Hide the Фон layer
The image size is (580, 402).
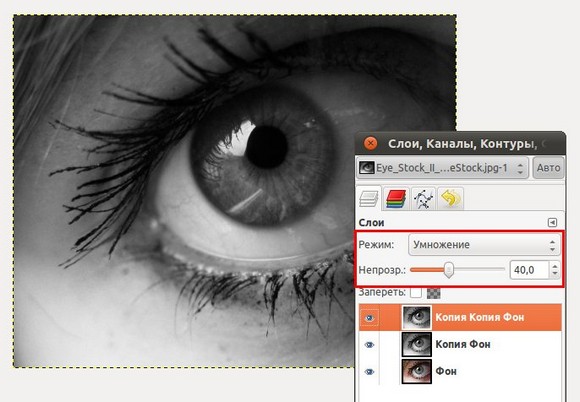coord(369,372)
